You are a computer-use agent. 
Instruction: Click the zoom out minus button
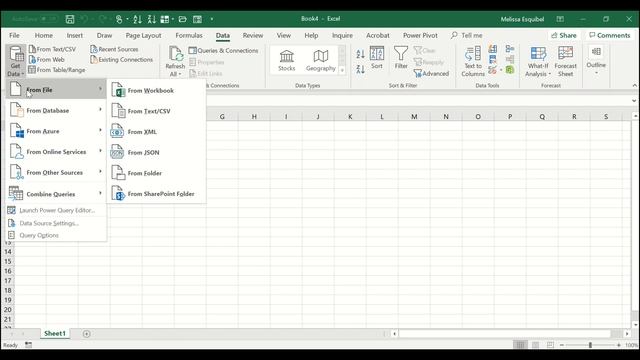pos(562,345)
